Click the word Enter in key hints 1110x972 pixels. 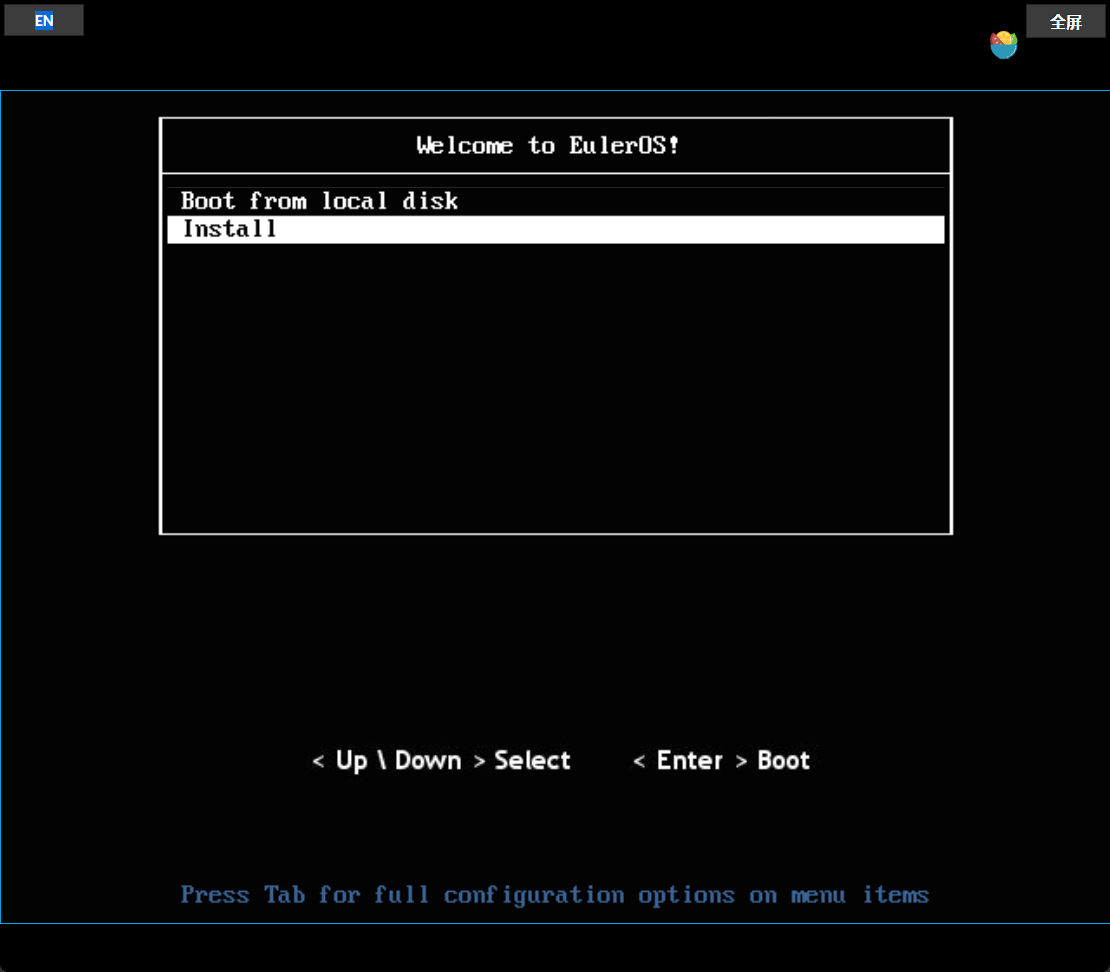point(689,761)
